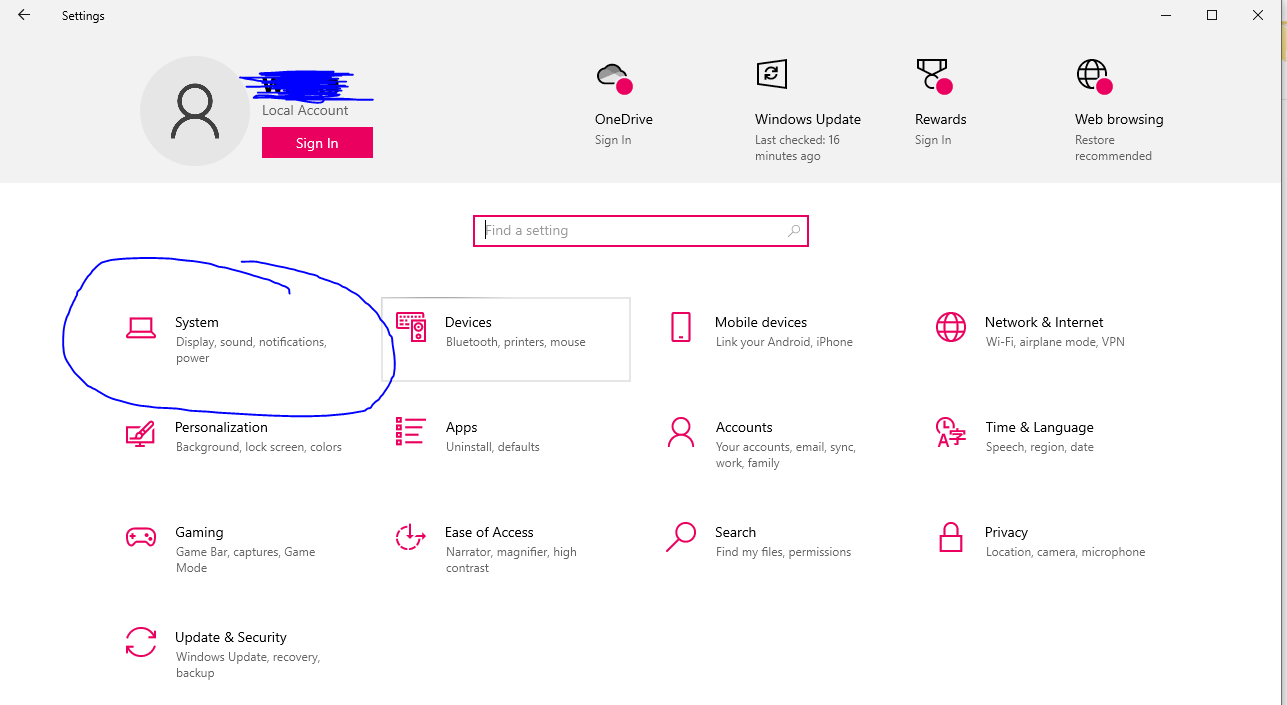Click 'Wi-Fi, airplane mode, VPN' description
The image size is (1287, 705).
(1055, 342)
